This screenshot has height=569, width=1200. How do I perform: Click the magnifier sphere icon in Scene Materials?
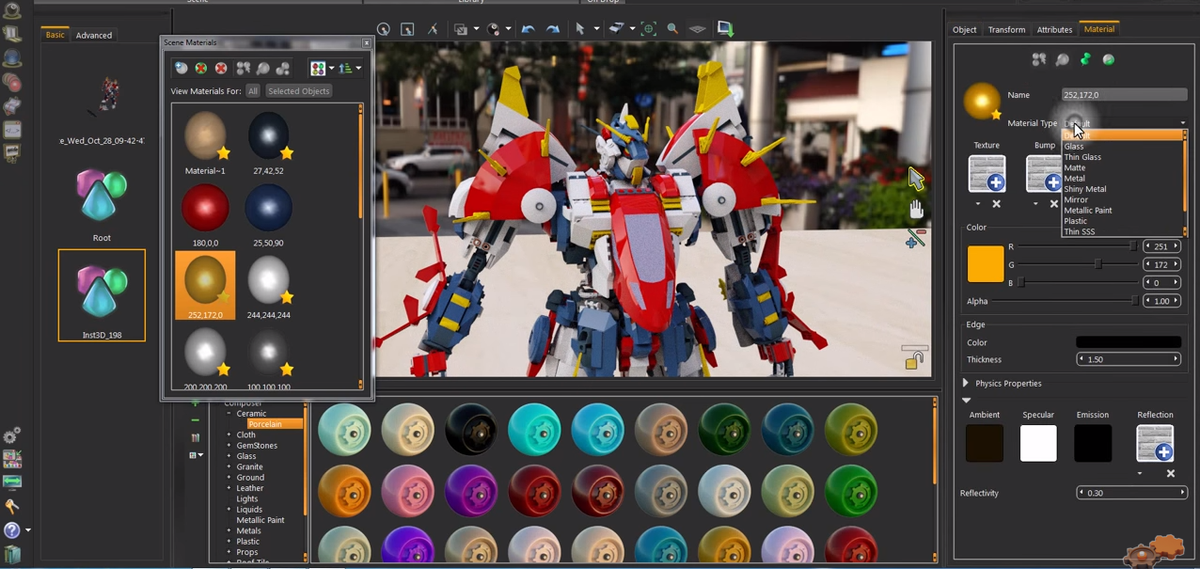tap(263, 68)
